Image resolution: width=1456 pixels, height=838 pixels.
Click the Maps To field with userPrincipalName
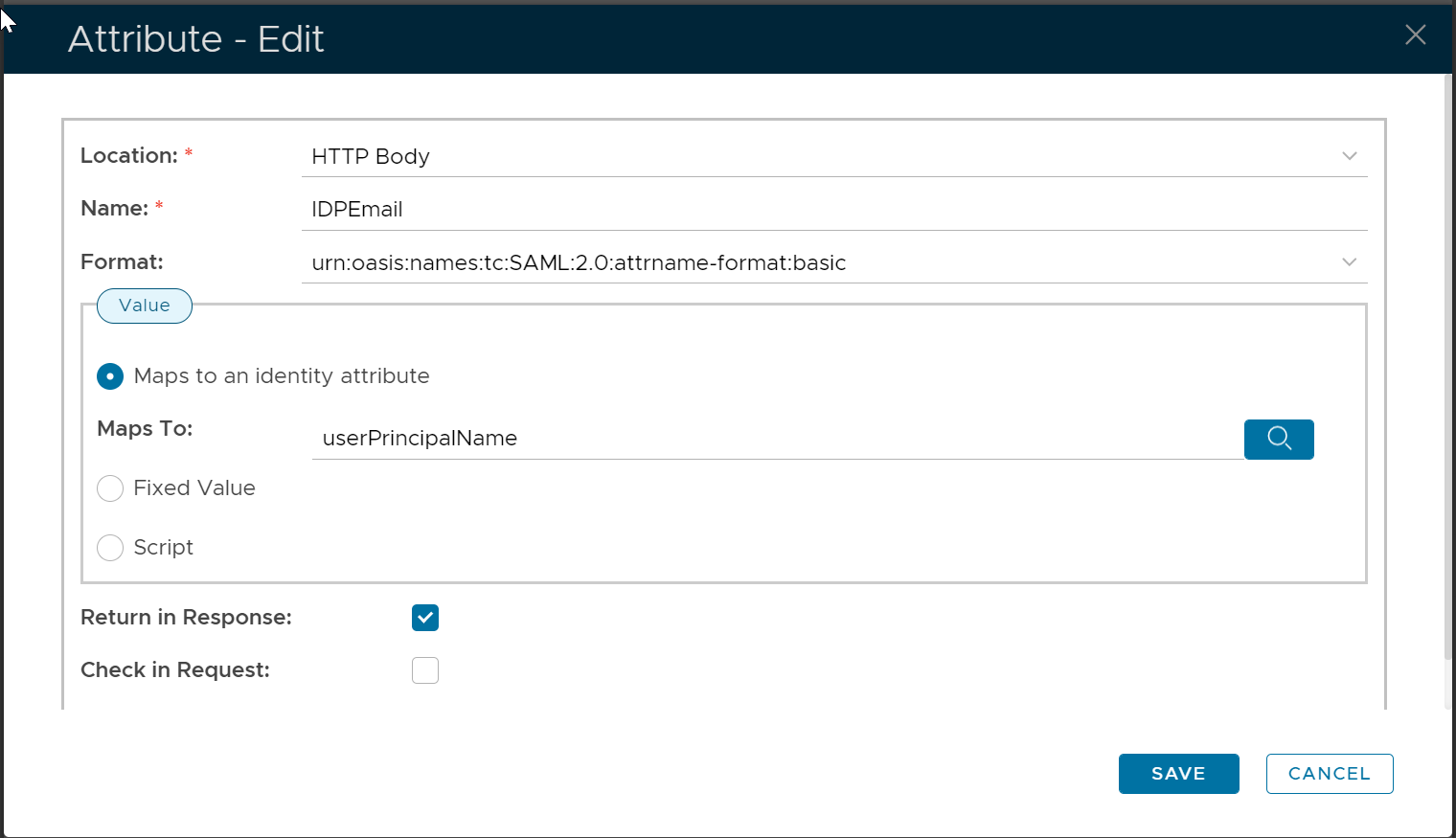776,439
